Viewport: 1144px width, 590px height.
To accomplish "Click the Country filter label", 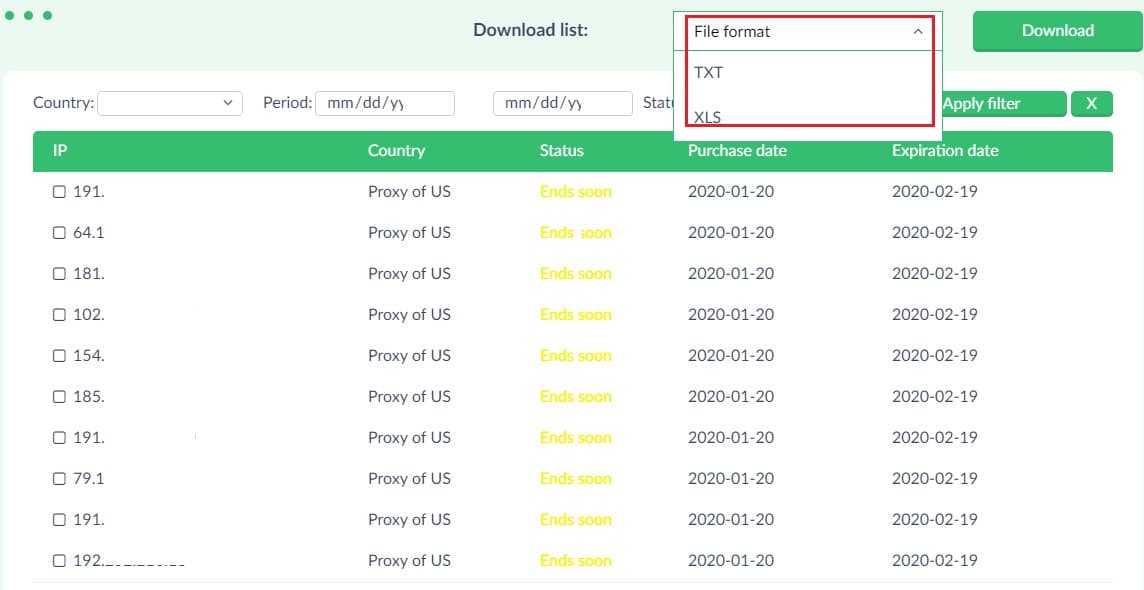I will pos(63,103).
